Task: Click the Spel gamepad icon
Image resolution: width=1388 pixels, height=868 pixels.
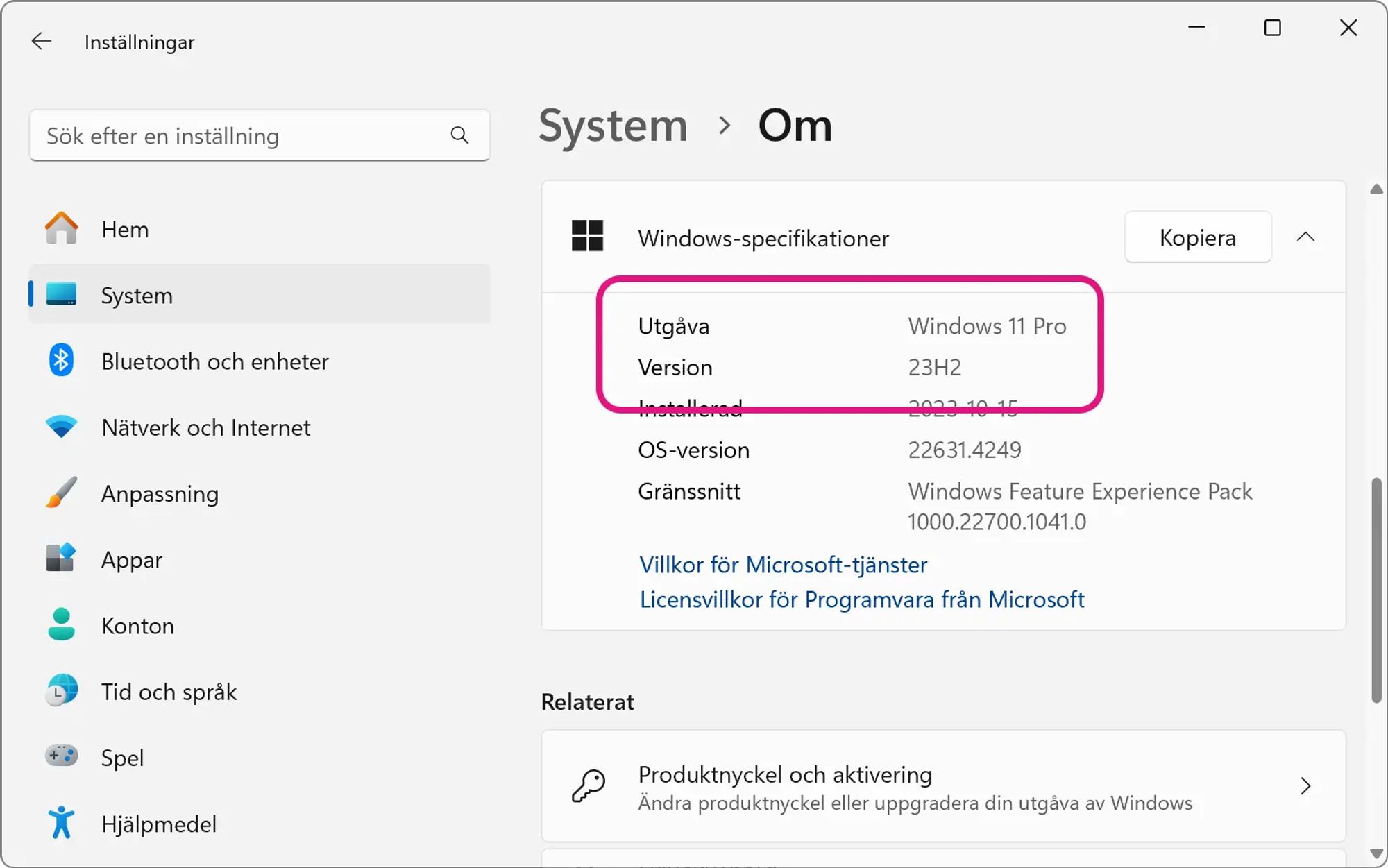Action: [x=62, y=755]
